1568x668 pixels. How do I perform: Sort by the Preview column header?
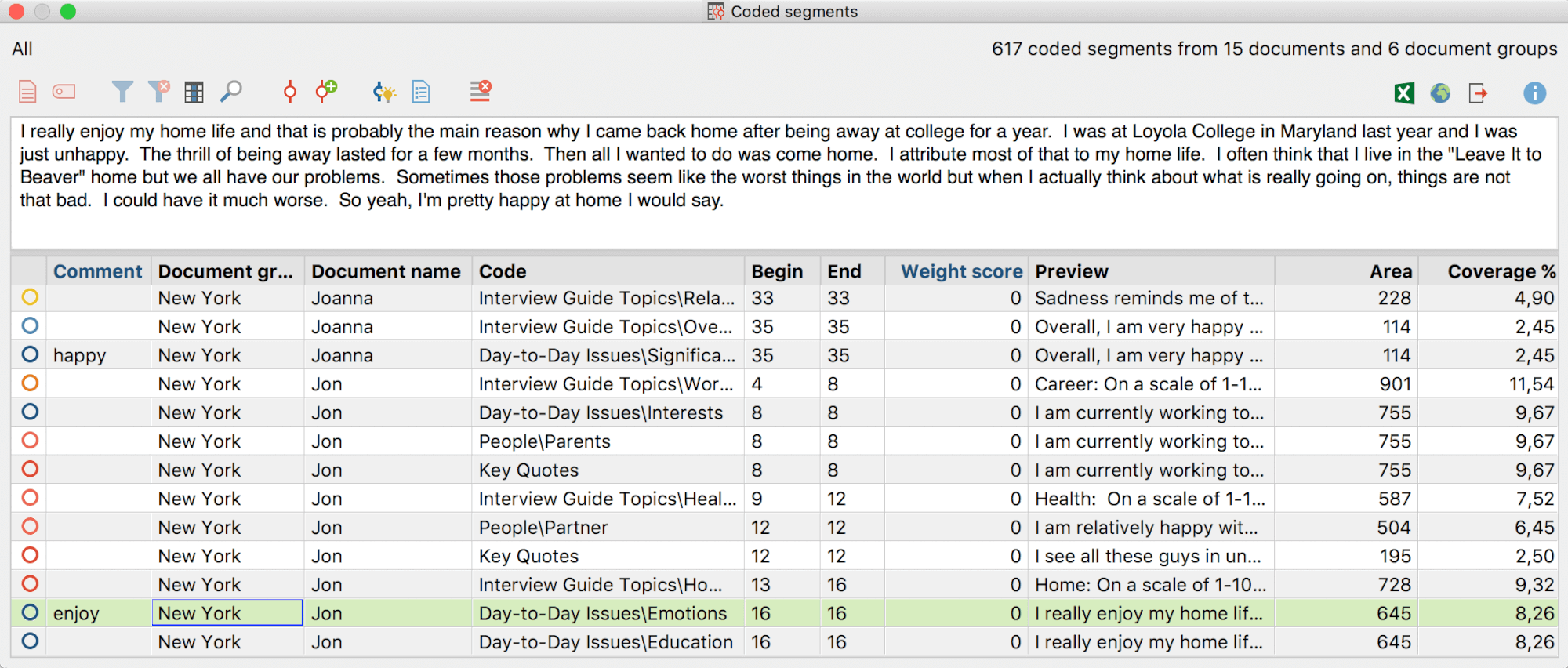coord(1151,271)
